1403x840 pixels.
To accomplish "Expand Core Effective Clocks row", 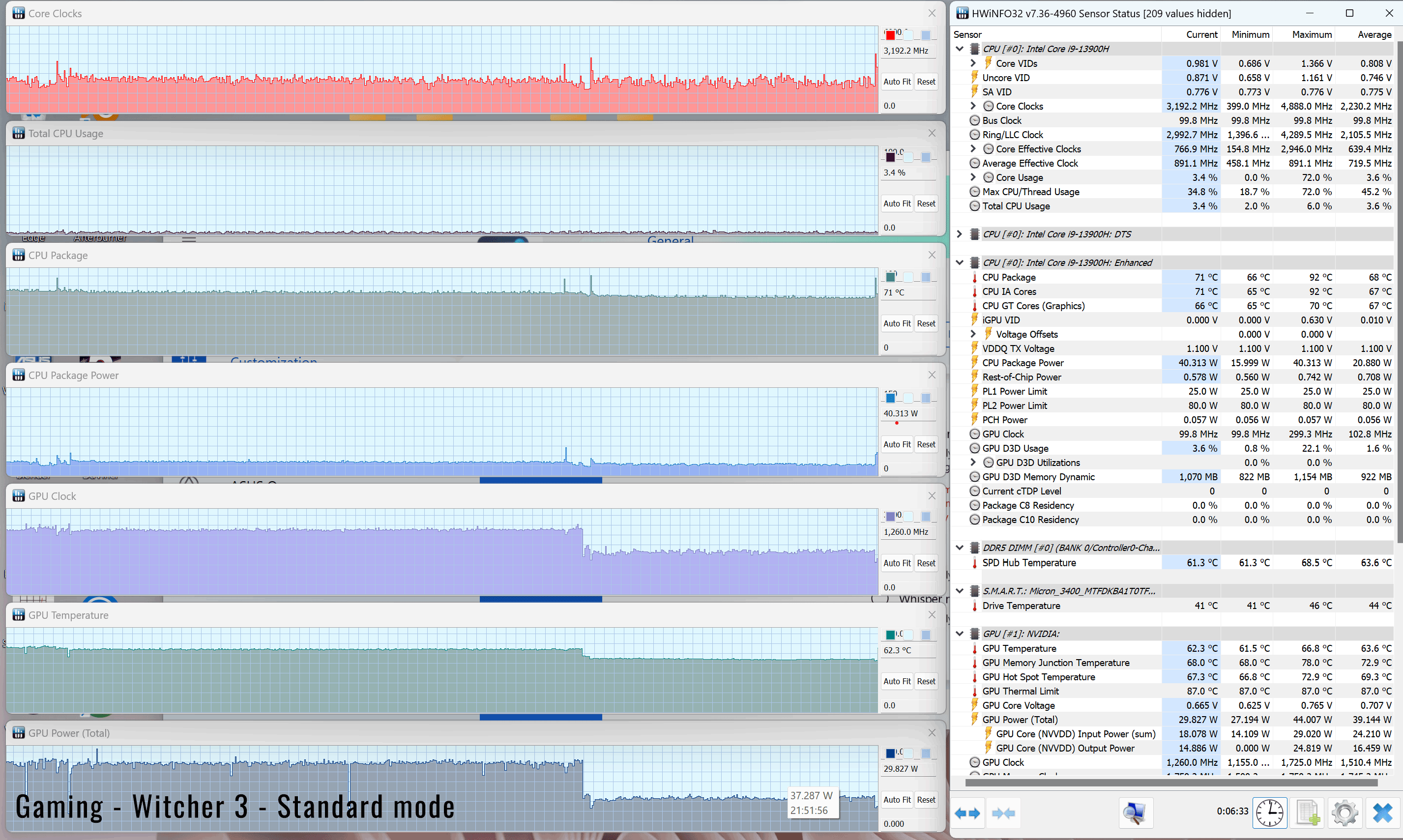I will coord(973,148).
